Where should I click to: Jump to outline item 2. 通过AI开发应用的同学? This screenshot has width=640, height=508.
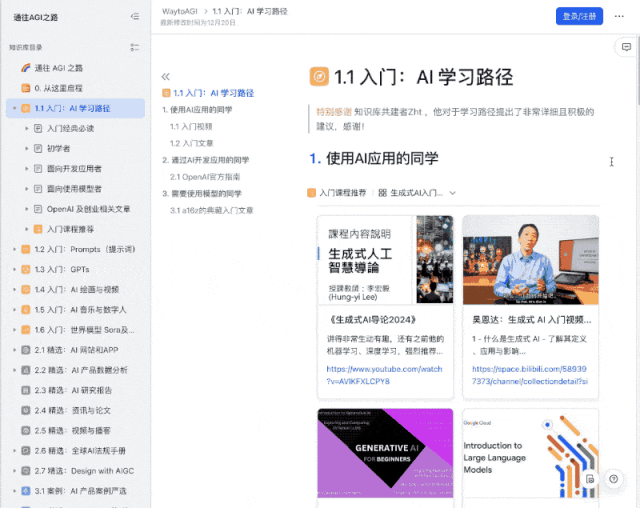point(206,160)
